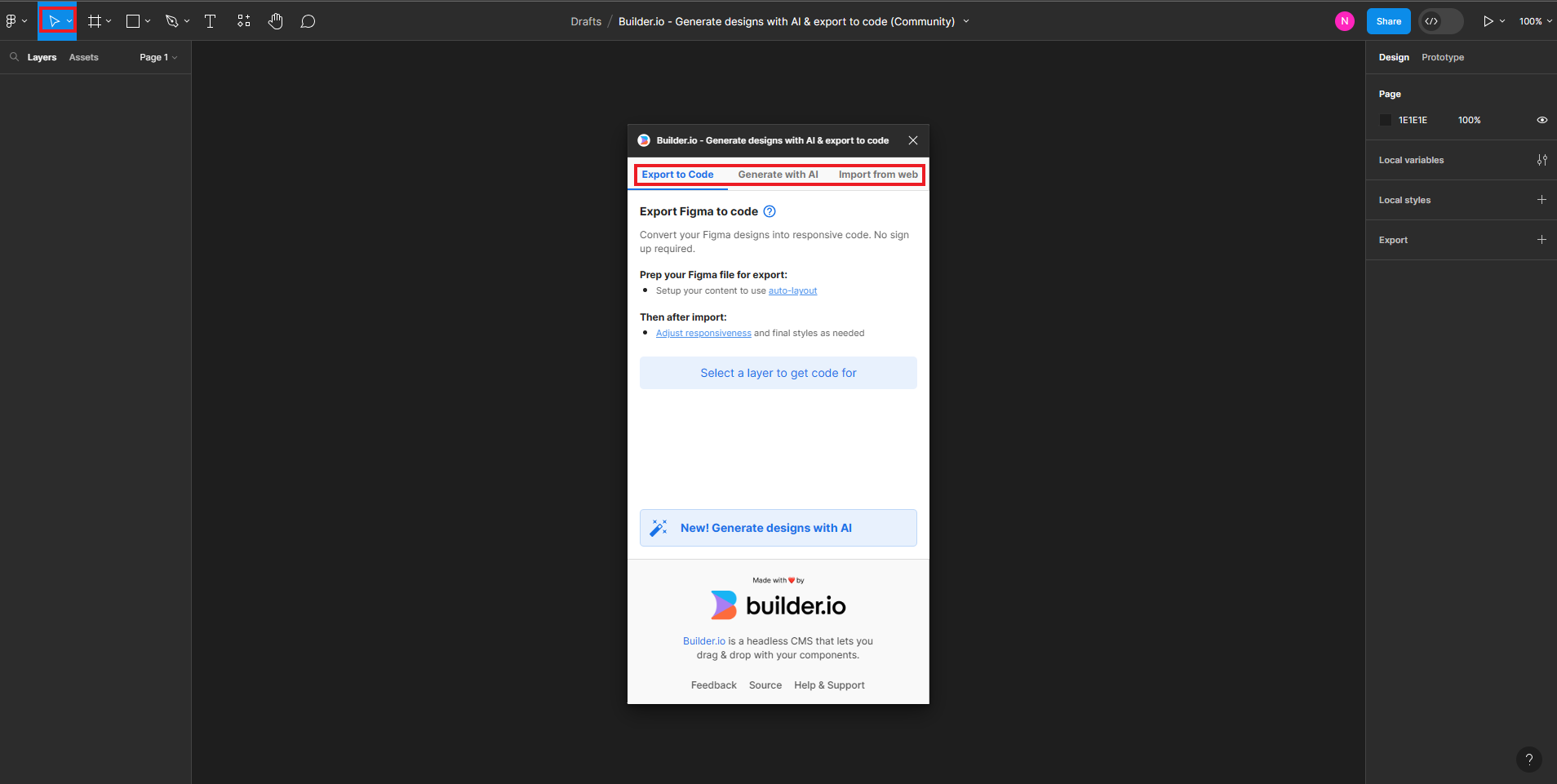Click the Local styles label

pos(1404,200)
